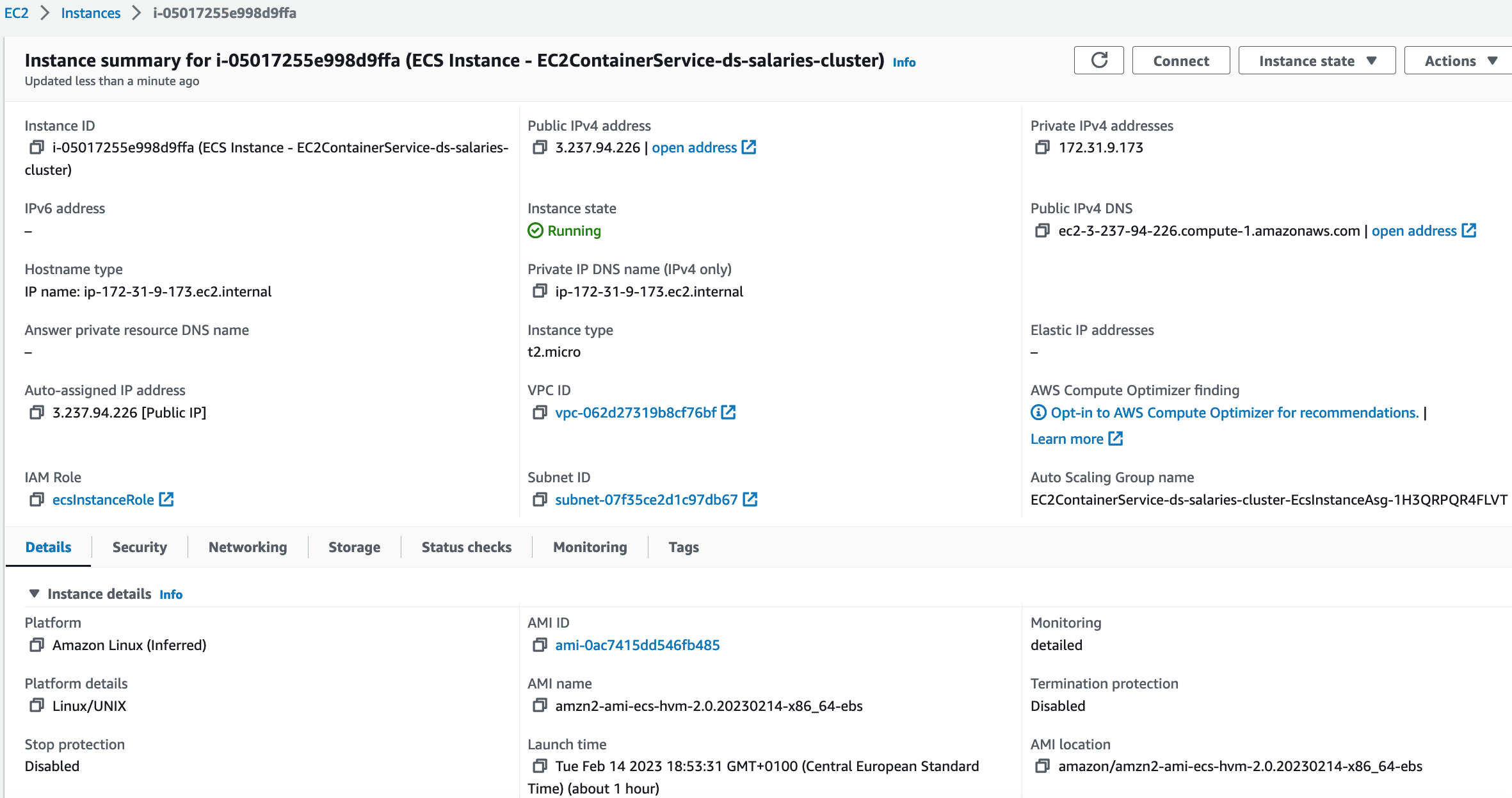This screenshot has width=1512, height=798.
Task: Go to EC2 breadcrumb link
Action: coord(16,13)
